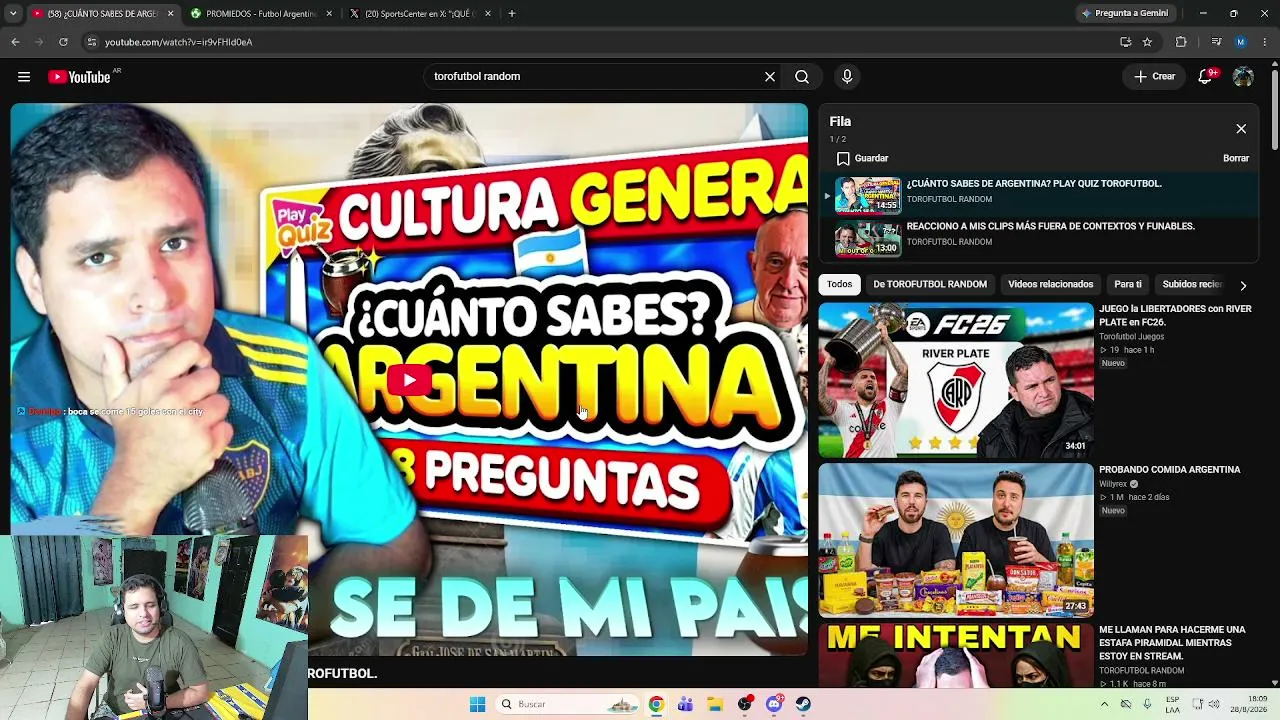Image resolution: width=1280 pixels, height=720 pixels.
Task: Open the YouTube hamburger guide menu
Action: 24,77
